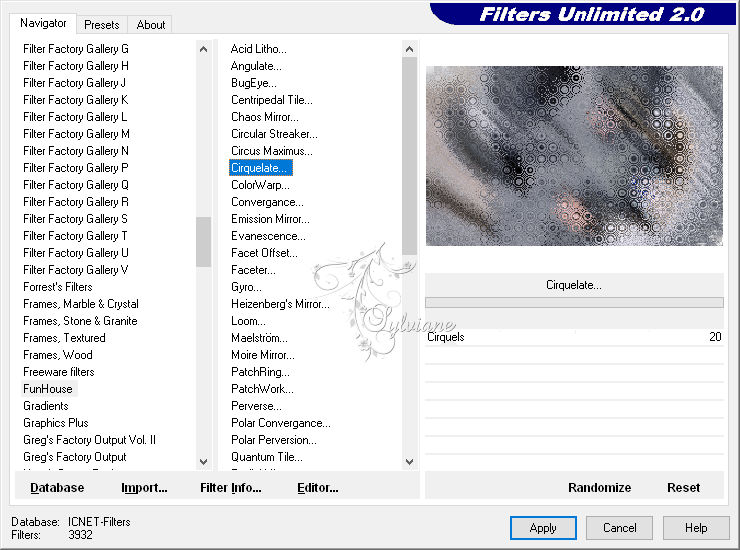Choose Frames, Stone & Granite category
The image size is (740, 550).
(80, 321)
